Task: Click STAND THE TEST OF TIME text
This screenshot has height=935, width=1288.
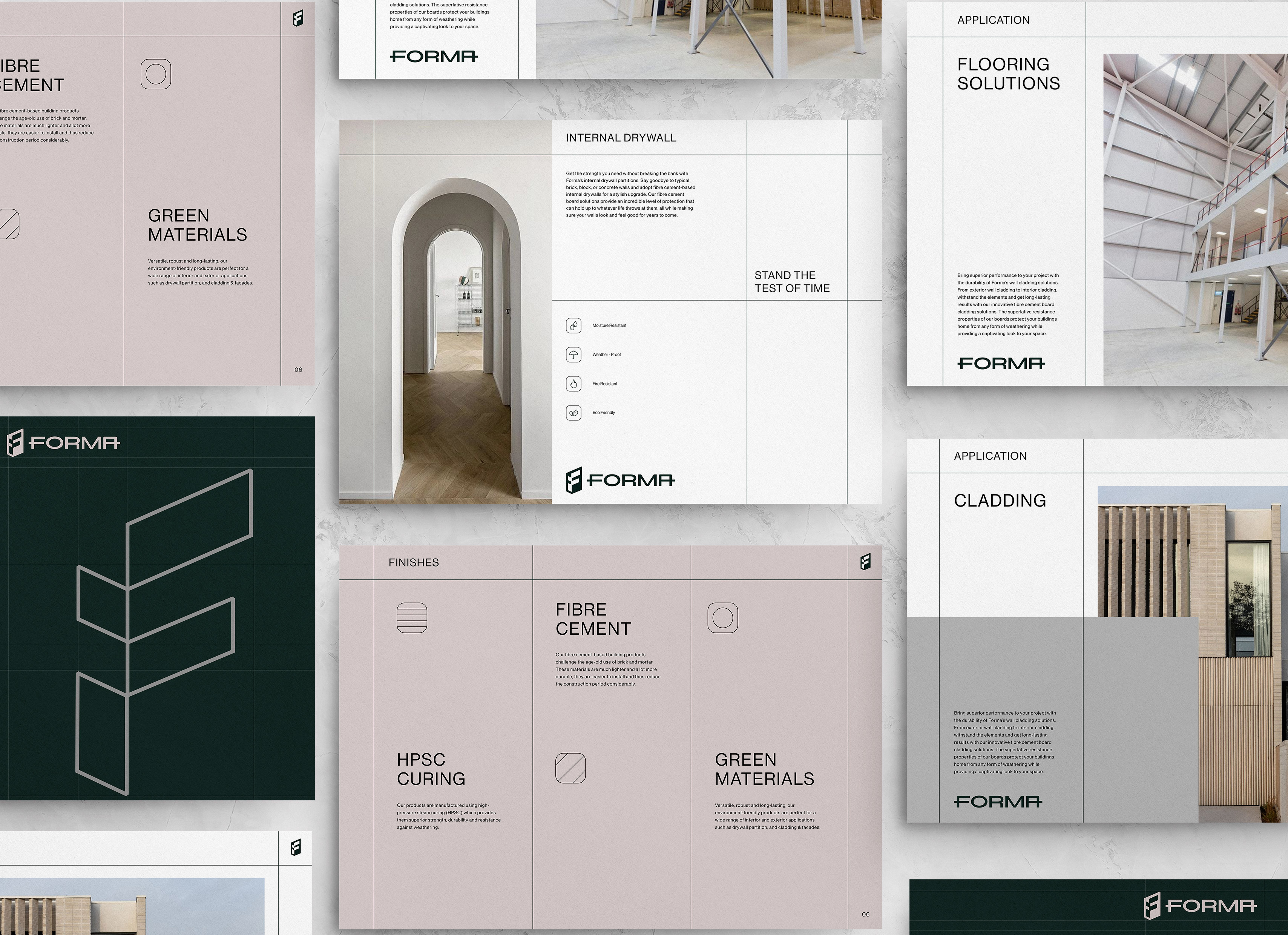Action: pos(792,282)
